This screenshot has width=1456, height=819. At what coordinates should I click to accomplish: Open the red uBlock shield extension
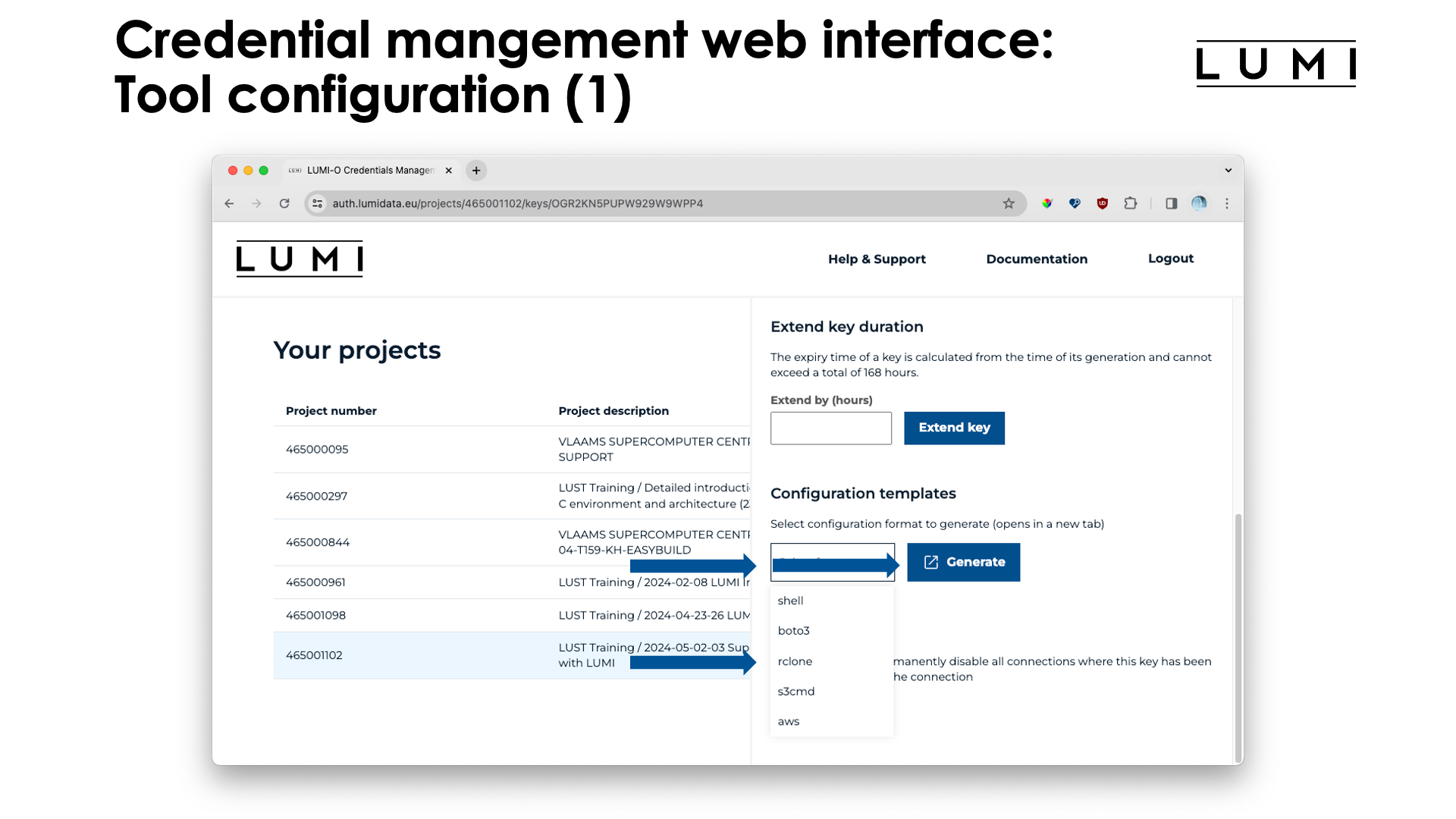point(1103,203)
